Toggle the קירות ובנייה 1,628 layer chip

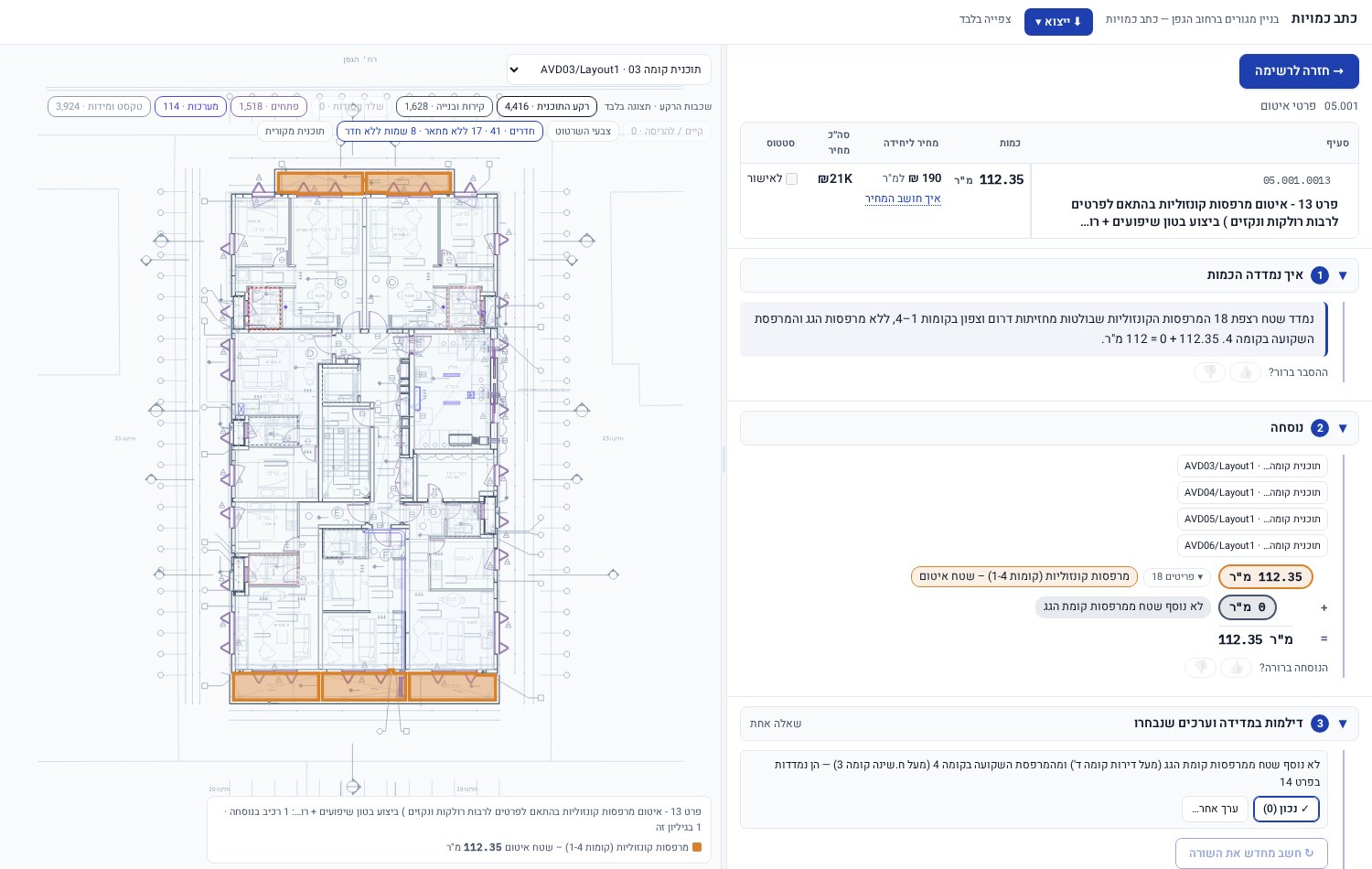pos(445,107)
